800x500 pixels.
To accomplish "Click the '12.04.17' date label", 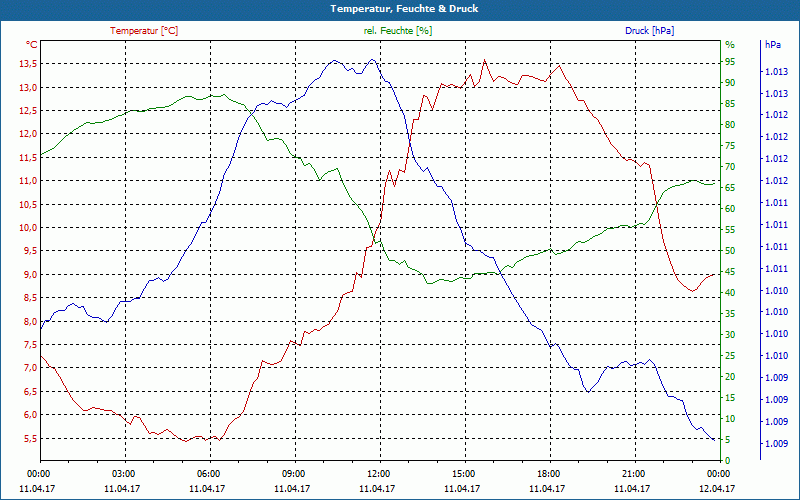I will 717,489.
